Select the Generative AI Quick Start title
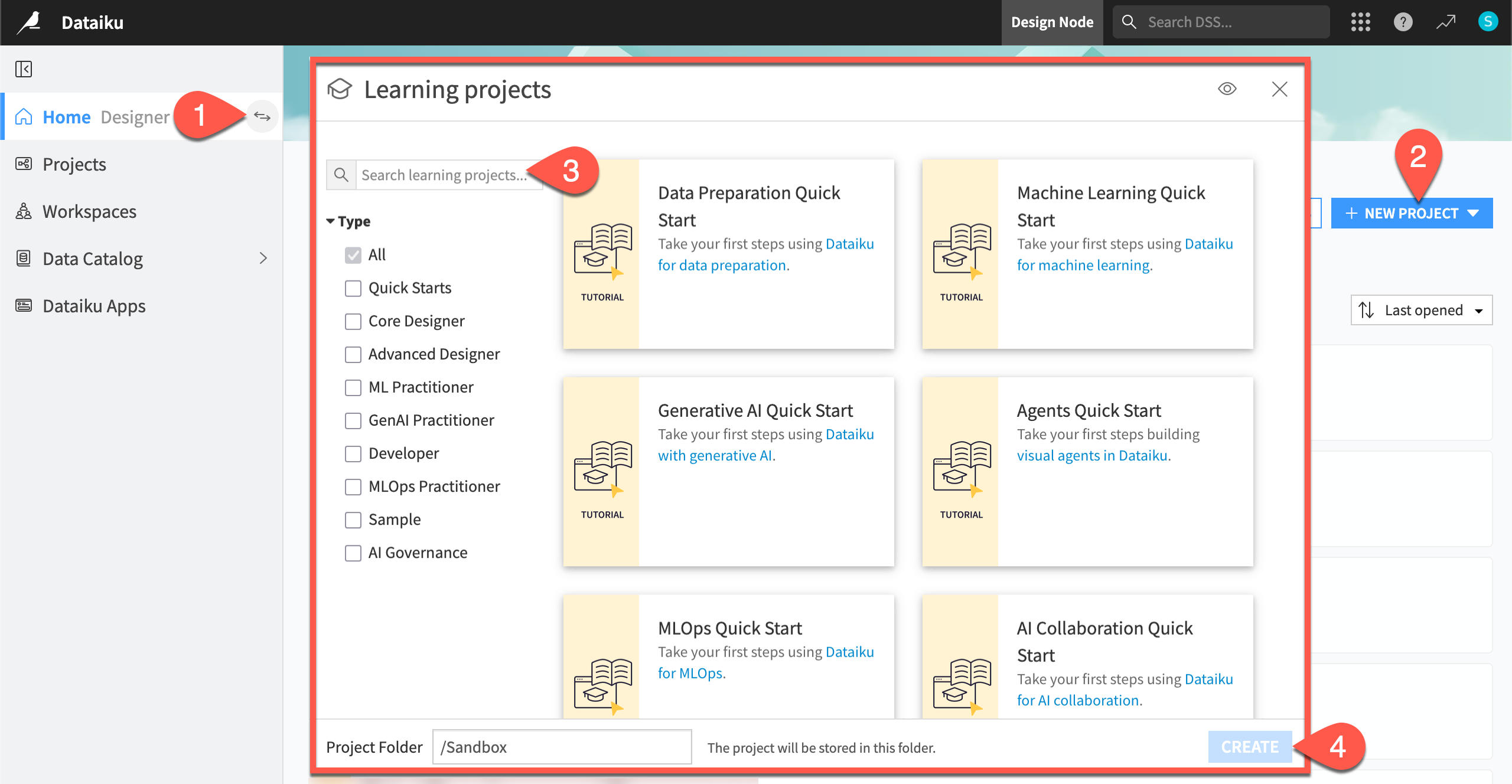 755,410
